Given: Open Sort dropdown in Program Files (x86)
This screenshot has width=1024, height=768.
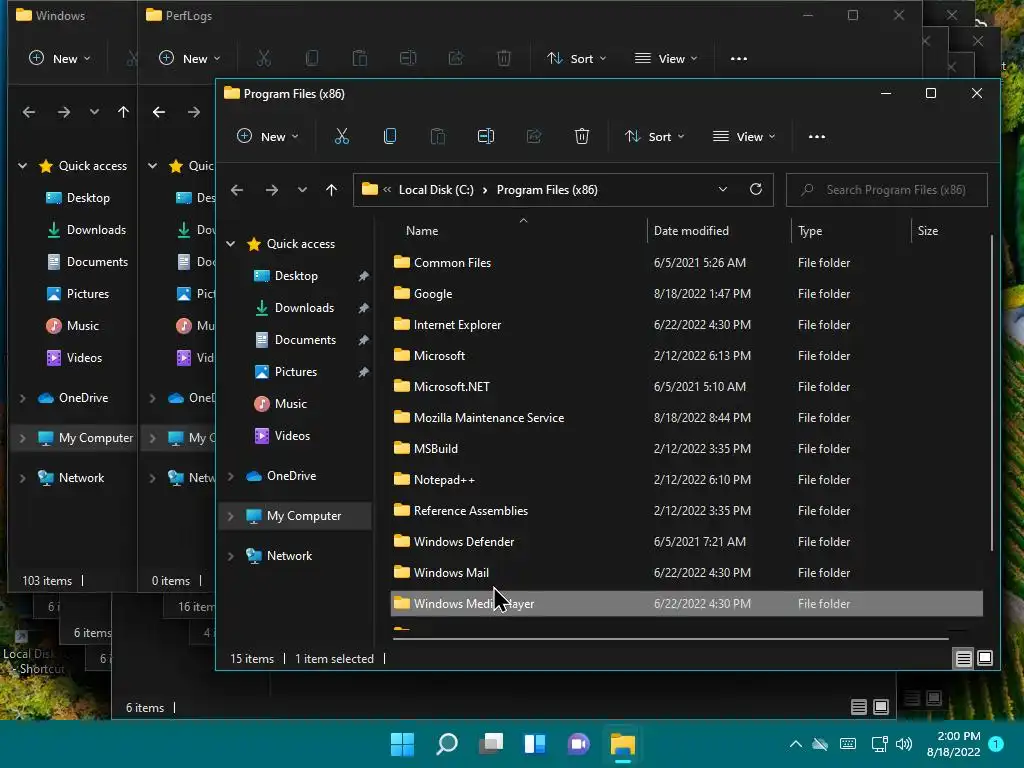Looking at the screenshot, I should click(x=654, y=136).
